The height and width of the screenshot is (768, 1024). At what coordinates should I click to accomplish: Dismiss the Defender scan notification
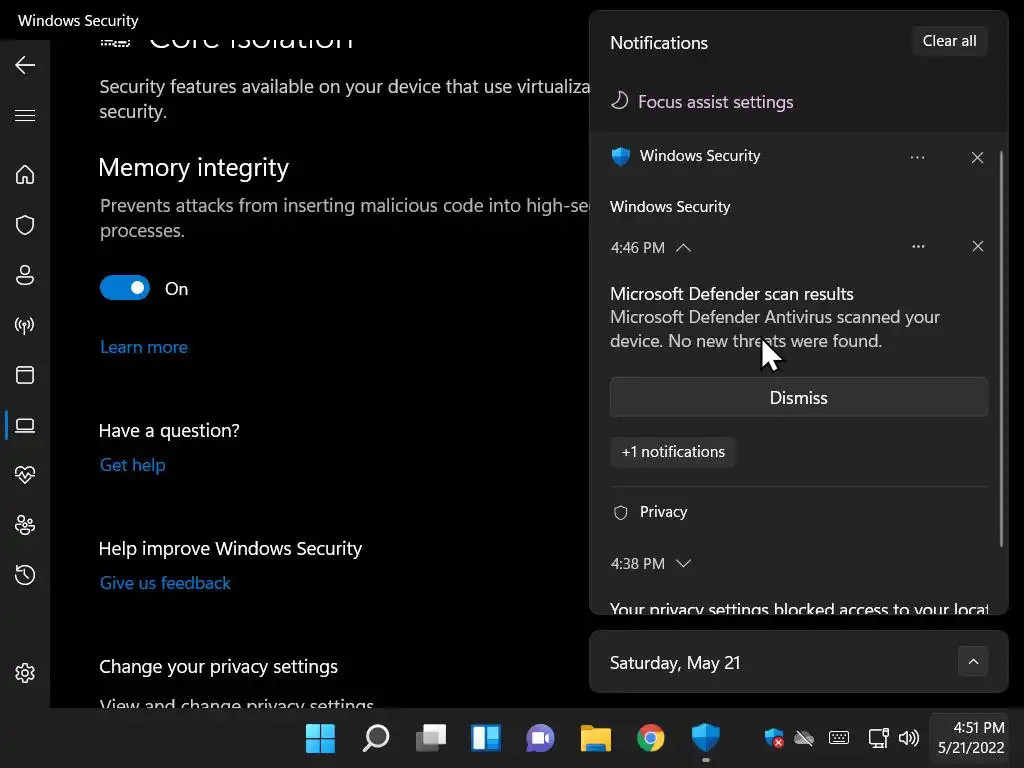(x=799, y=397)
